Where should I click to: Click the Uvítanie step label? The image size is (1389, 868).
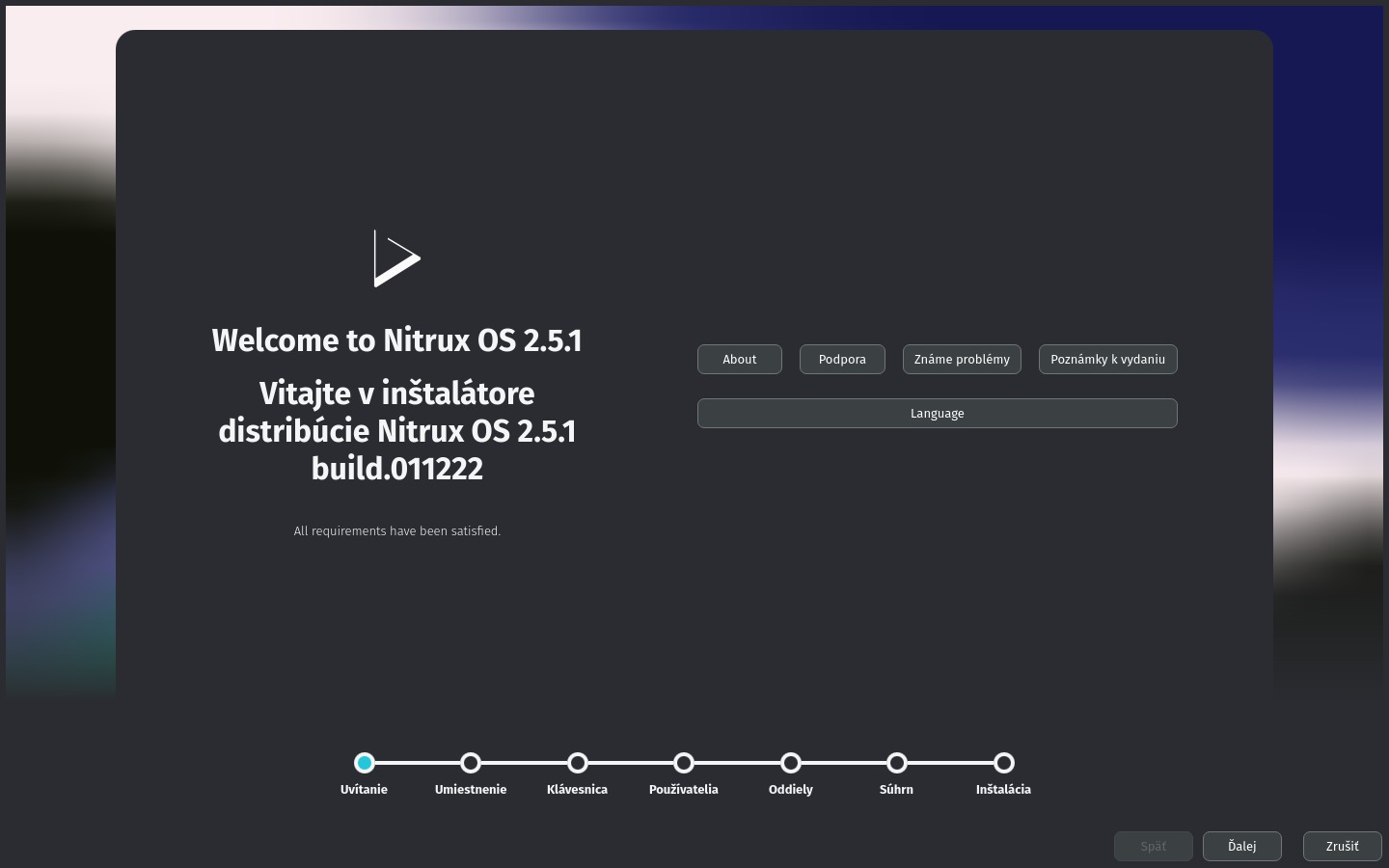364,789
